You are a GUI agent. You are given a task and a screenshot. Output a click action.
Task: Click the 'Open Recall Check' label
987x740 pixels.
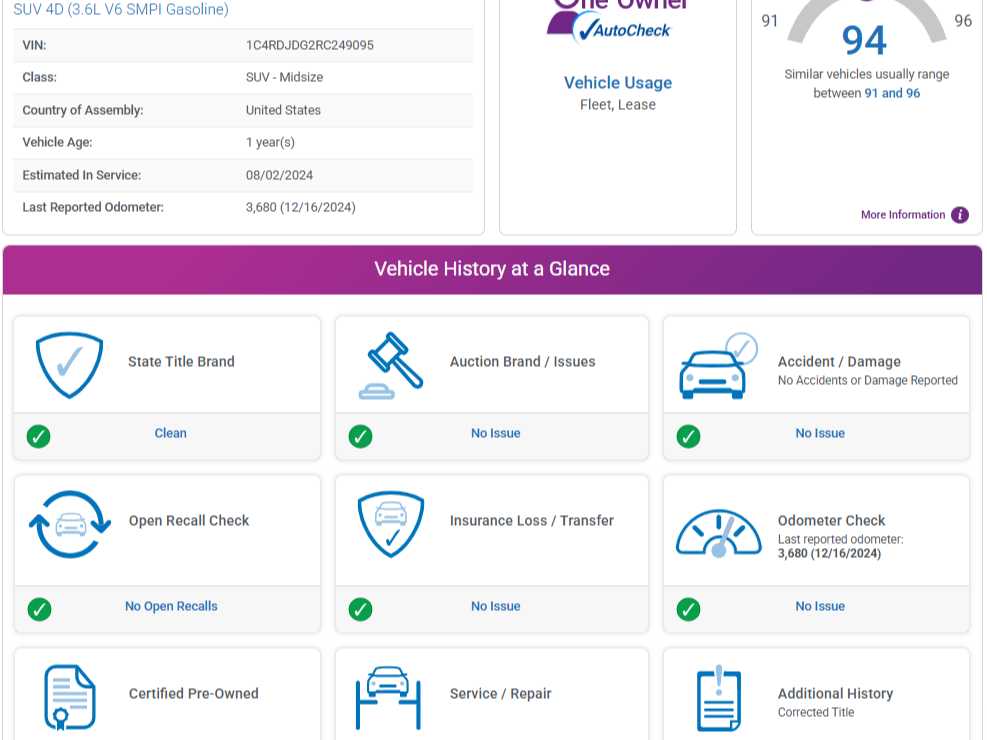(189, 521)
